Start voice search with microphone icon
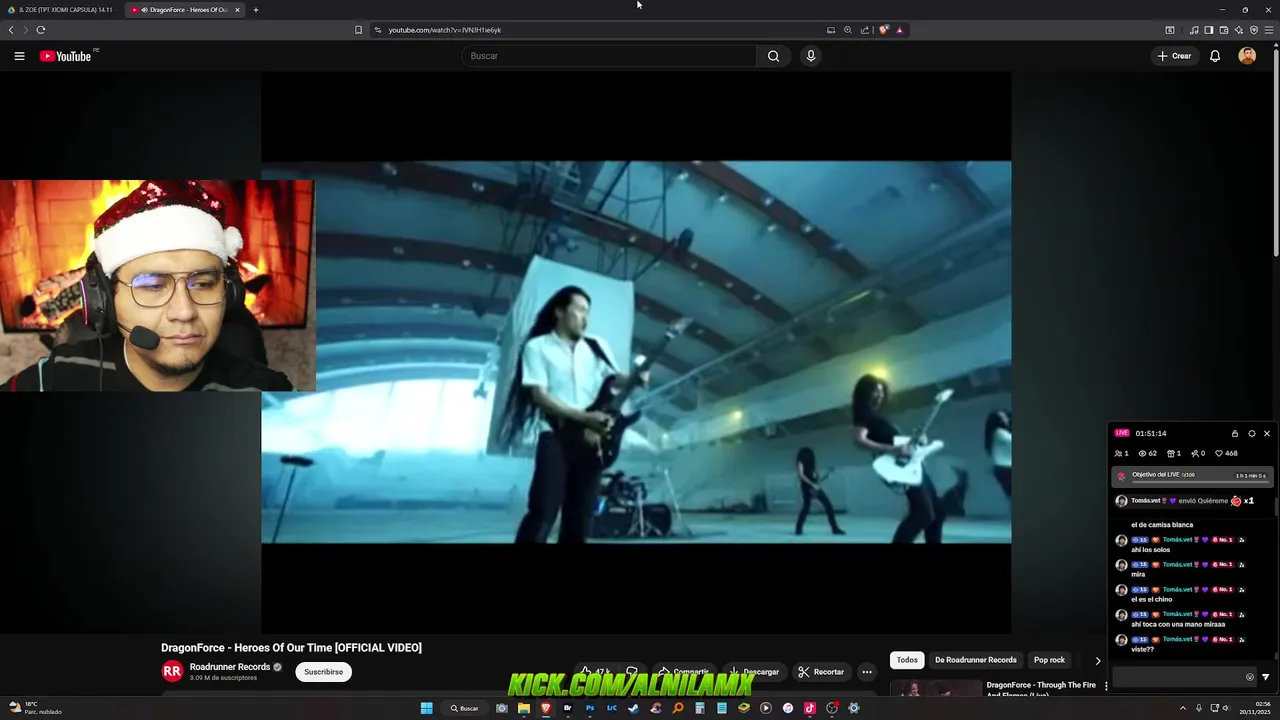Viewport: 1280px width, 720px height. pos(811,56)
